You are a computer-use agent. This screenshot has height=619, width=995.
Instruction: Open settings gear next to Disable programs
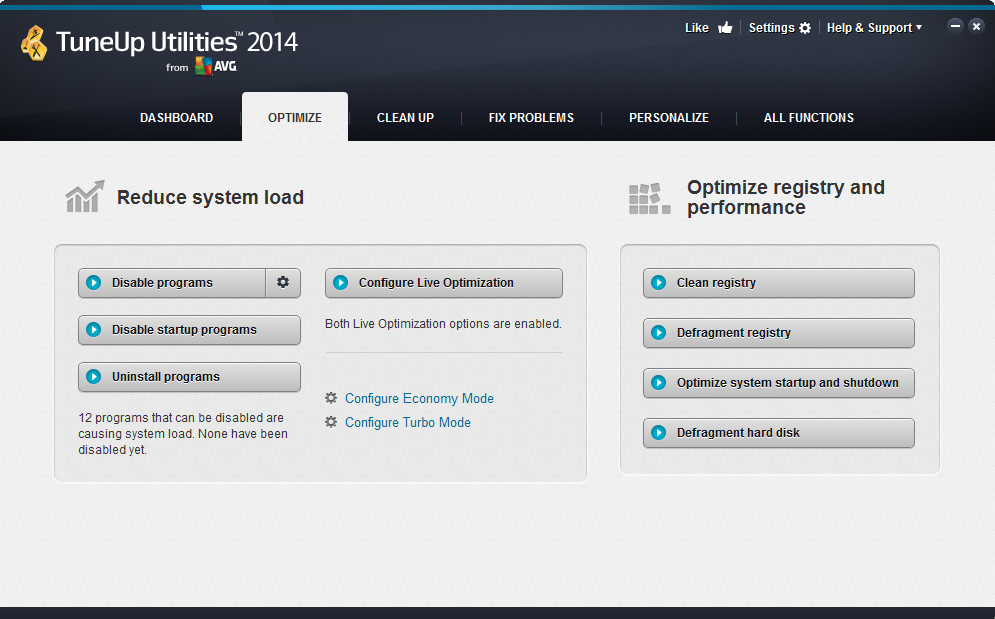pyautogui.click(x=283, y=283)
